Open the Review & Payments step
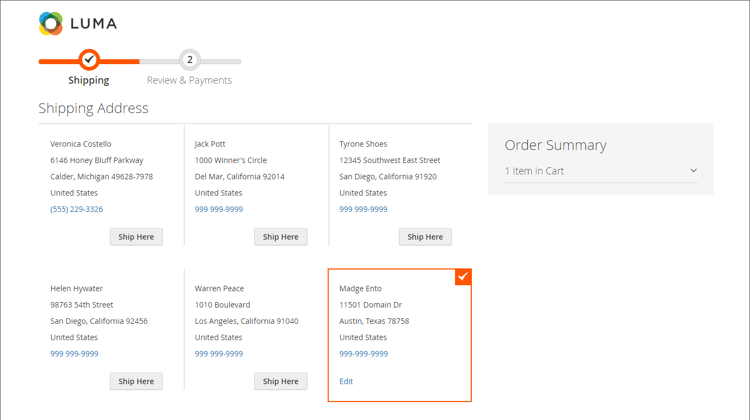750x420 pixels. [x=189, y=80]
